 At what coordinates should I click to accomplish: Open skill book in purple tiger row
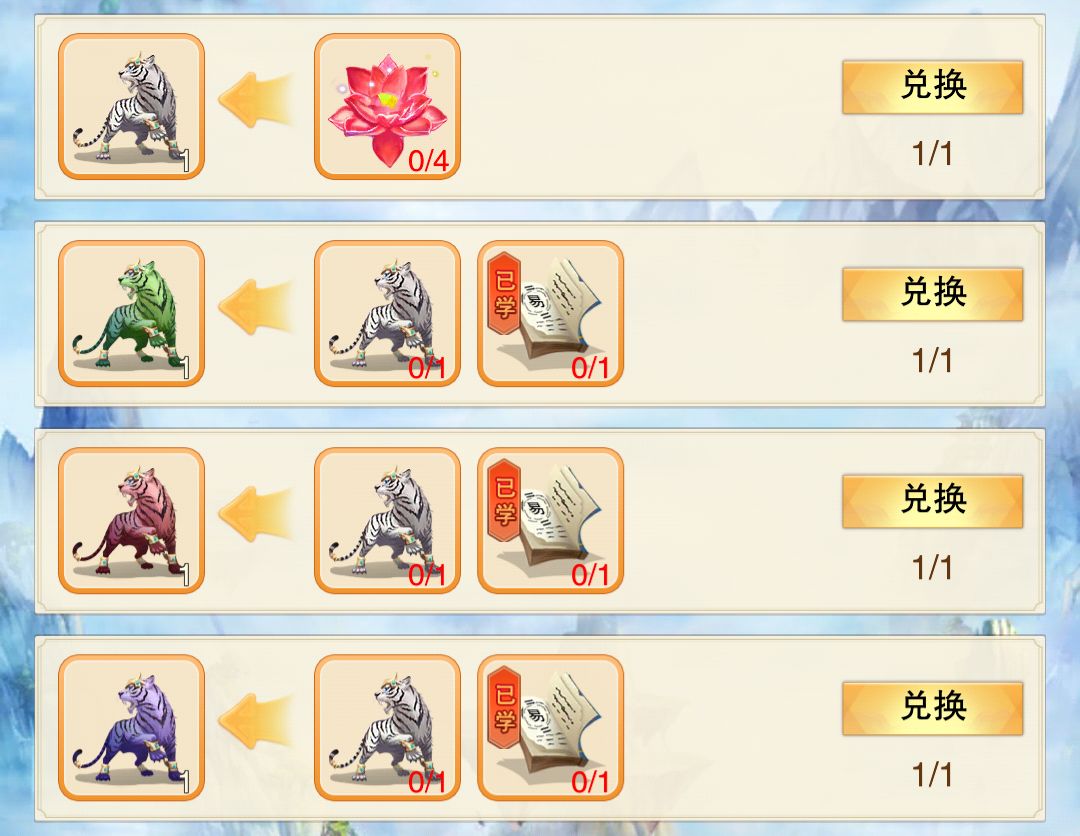tap(550, 727)
